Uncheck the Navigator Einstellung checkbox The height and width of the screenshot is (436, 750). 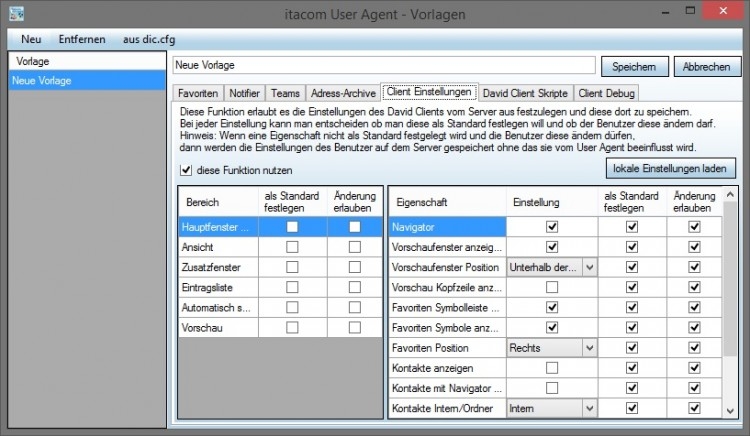pyautogui.click(x=552, y=227)
